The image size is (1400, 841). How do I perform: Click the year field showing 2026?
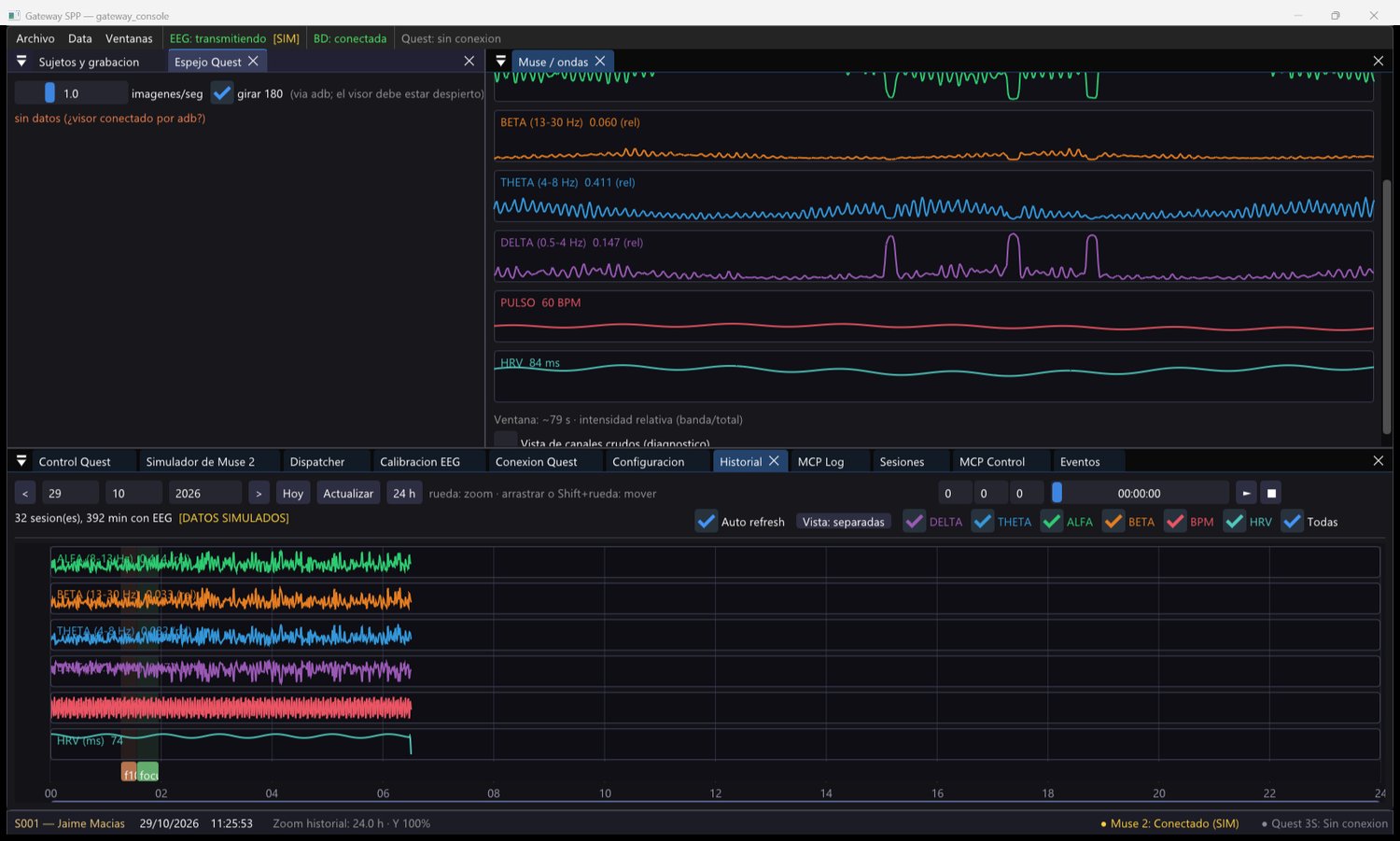tap(205, 493)
